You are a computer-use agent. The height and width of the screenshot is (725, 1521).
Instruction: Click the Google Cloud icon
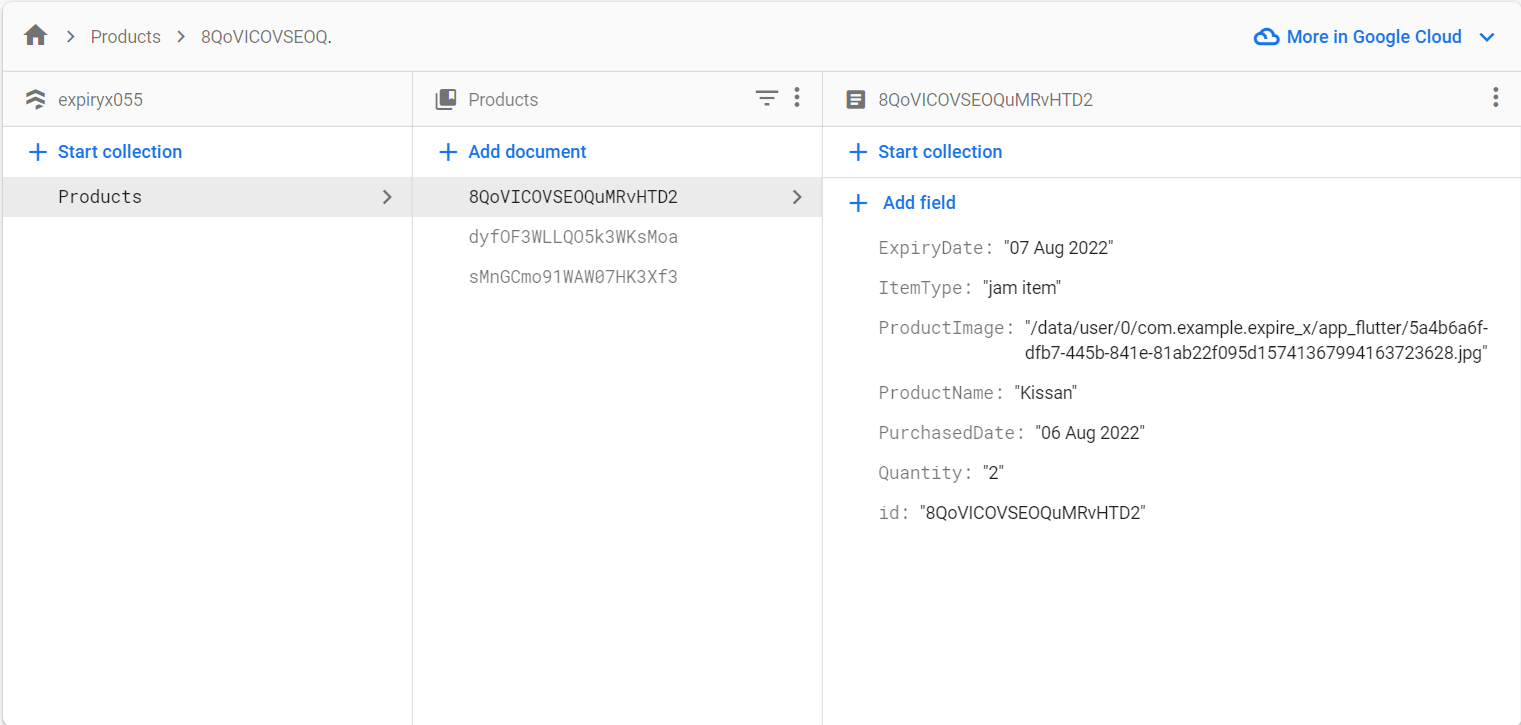point(1266,37)
